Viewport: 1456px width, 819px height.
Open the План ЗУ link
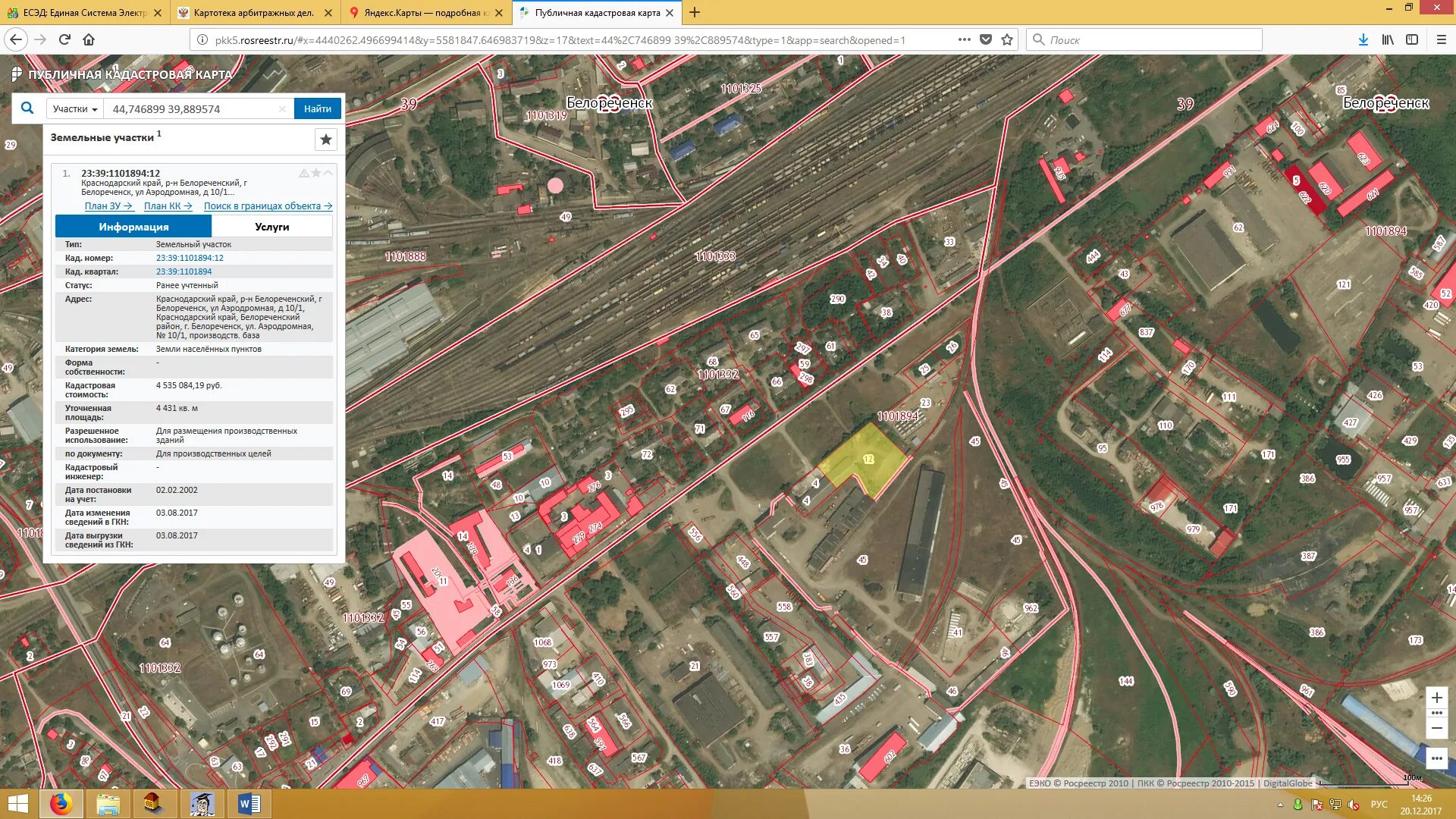[108, 206]
